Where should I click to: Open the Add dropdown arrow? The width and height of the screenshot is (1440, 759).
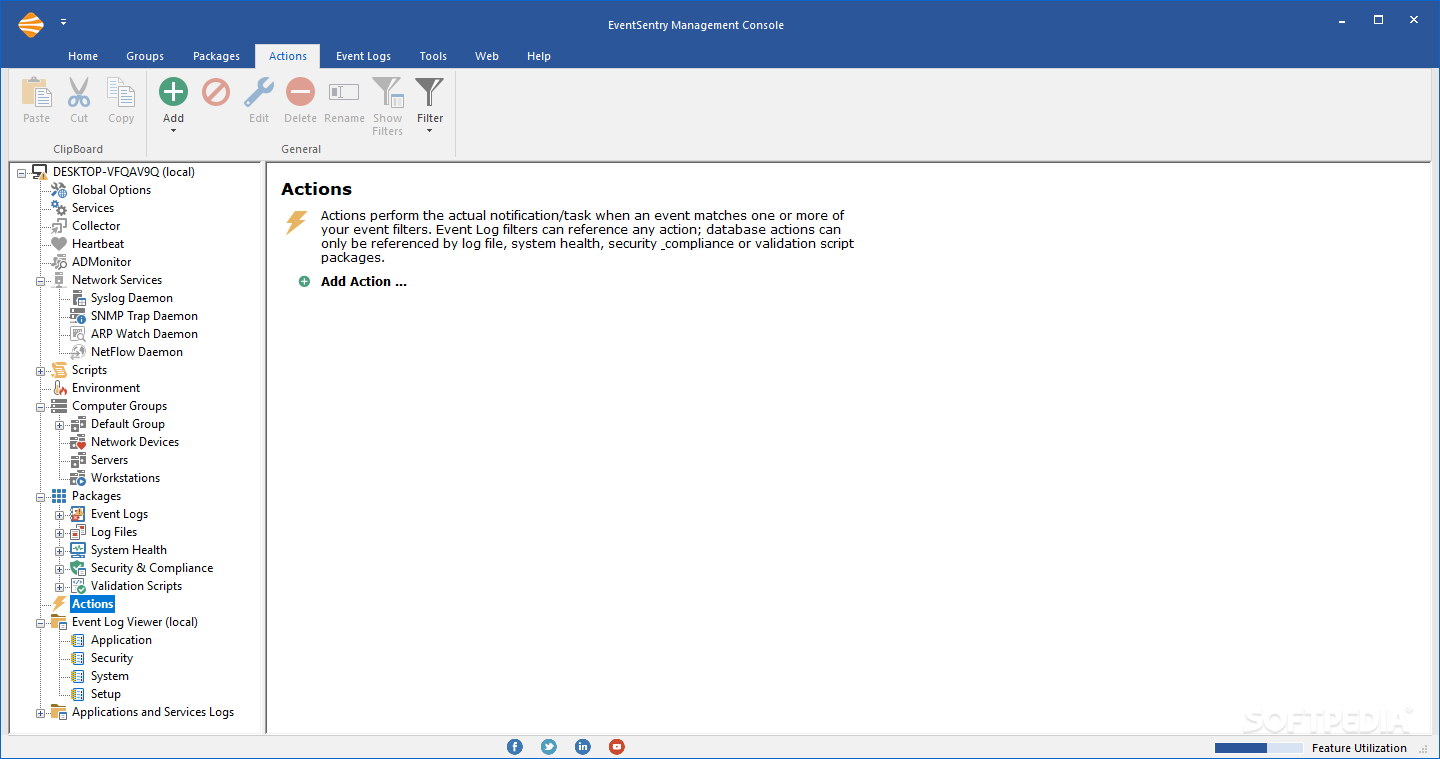point(173,131)
